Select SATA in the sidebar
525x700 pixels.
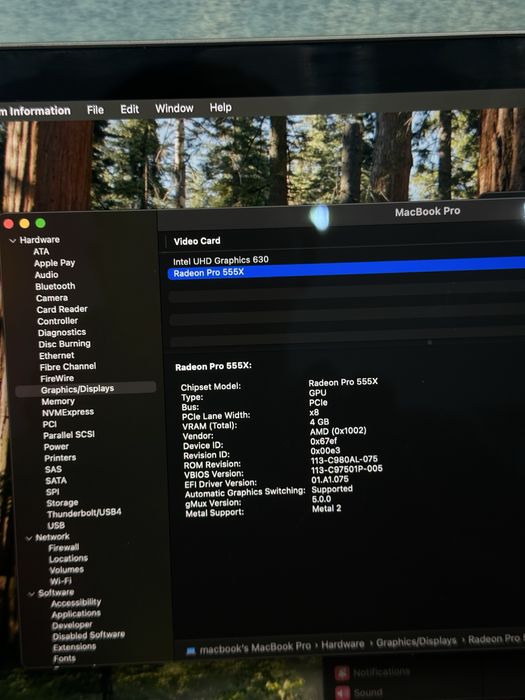56,481
